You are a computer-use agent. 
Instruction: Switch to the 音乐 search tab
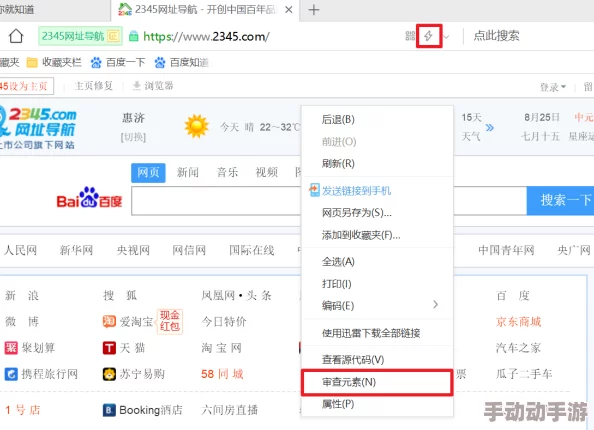point(227,173)
